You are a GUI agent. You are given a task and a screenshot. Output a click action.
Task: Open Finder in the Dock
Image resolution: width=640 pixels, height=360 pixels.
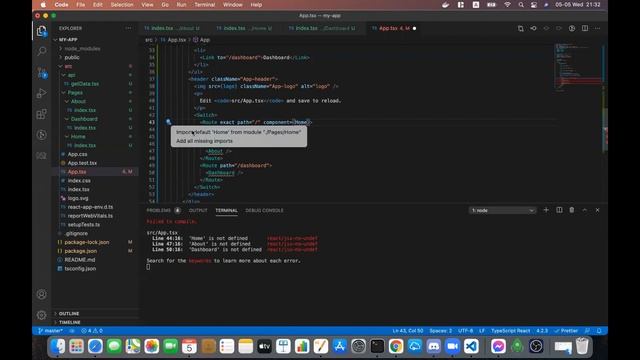coord(58,346)
